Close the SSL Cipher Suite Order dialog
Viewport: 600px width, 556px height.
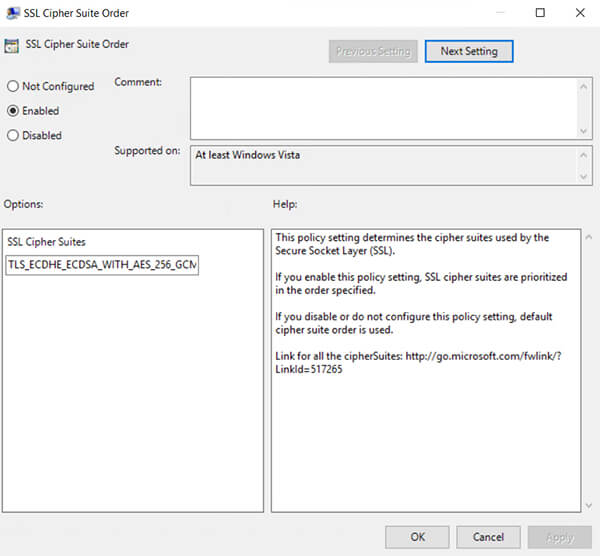[581, 13]
